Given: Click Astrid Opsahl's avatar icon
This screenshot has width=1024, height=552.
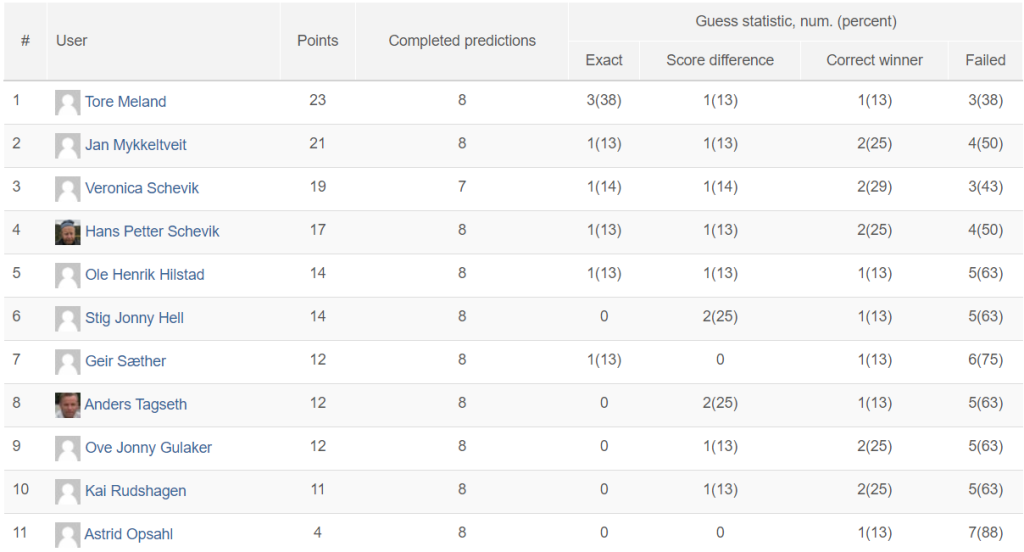Looking at the screenshot, I should click(67, 535).
